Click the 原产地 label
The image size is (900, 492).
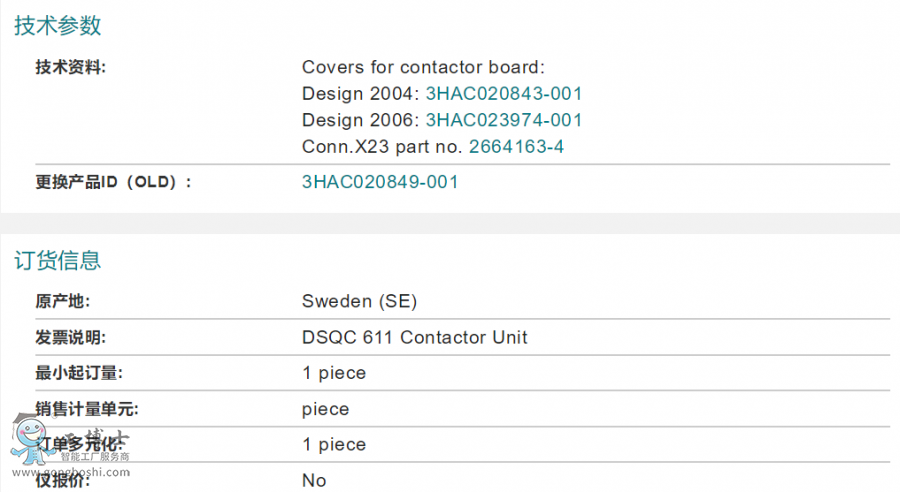tap(63, 301)
